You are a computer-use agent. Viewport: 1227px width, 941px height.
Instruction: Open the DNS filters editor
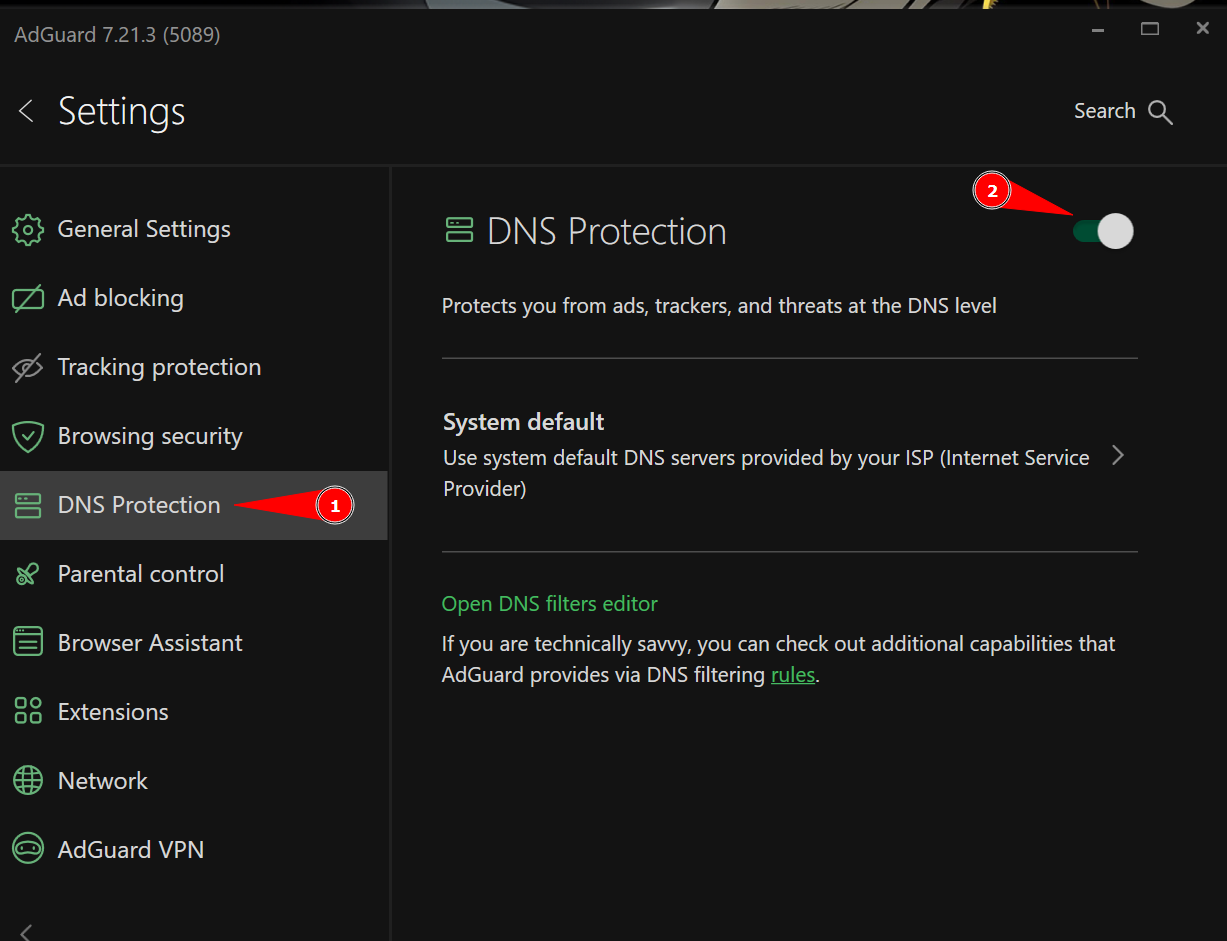pos(549,604)
